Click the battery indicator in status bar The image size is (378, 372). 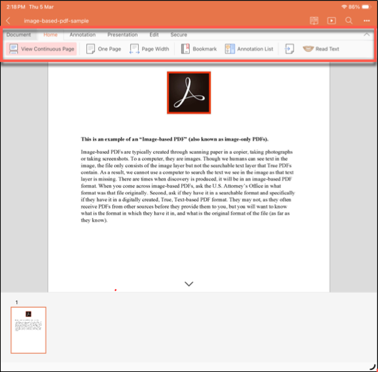(x=366, y=7)
